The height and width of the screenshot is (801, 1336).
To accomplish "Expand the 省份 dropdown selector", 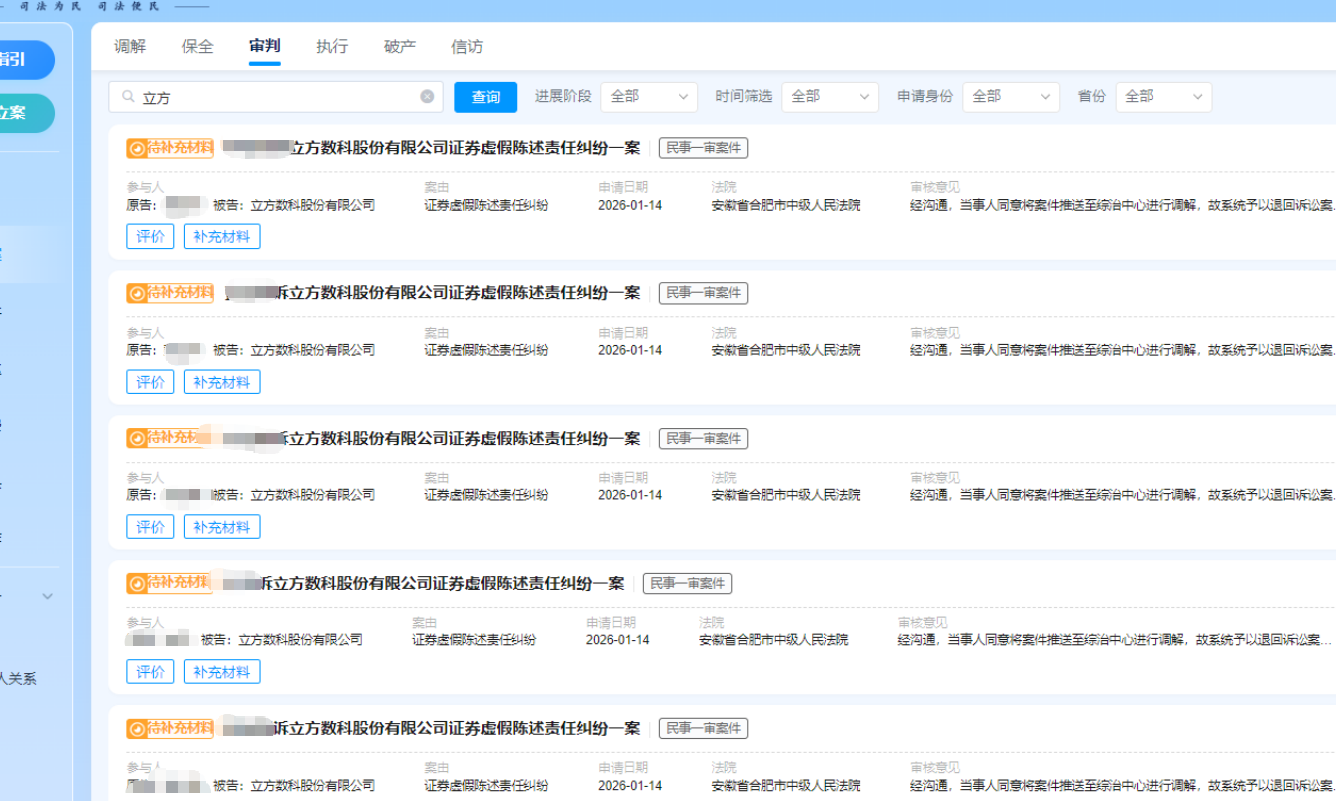I will [x=1163, y=97].
